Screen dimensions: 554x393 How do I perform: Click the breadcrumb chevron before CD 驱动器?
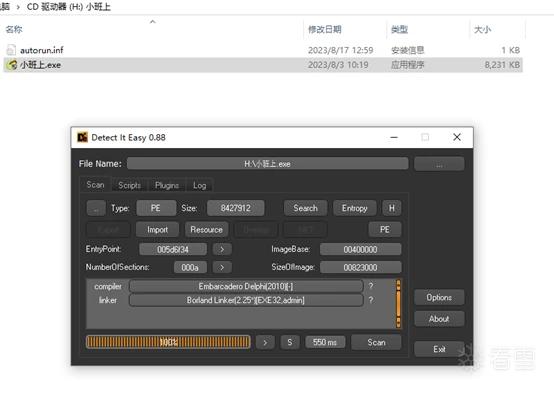click(x=18, y=7)
